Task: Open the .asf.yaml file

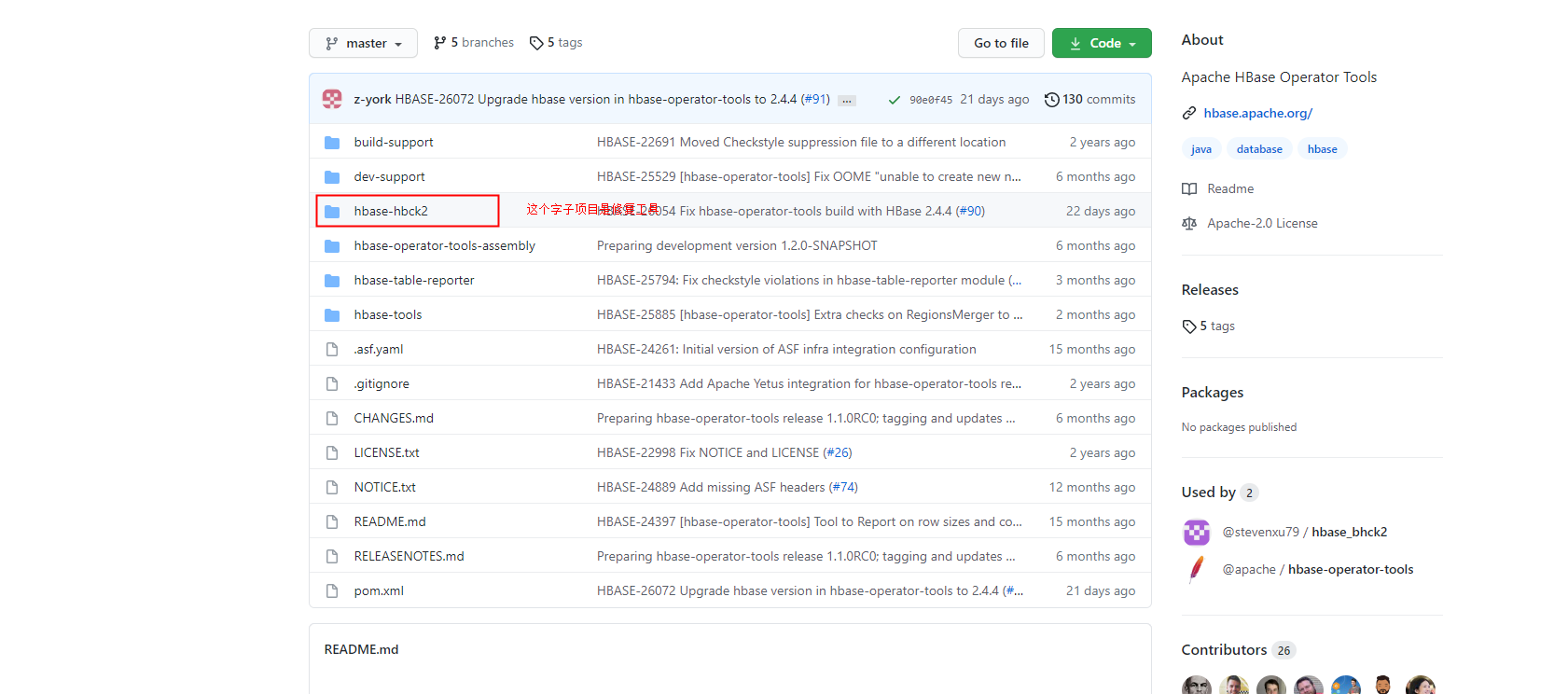Action: pyautogui.click(x=379, y=349)
